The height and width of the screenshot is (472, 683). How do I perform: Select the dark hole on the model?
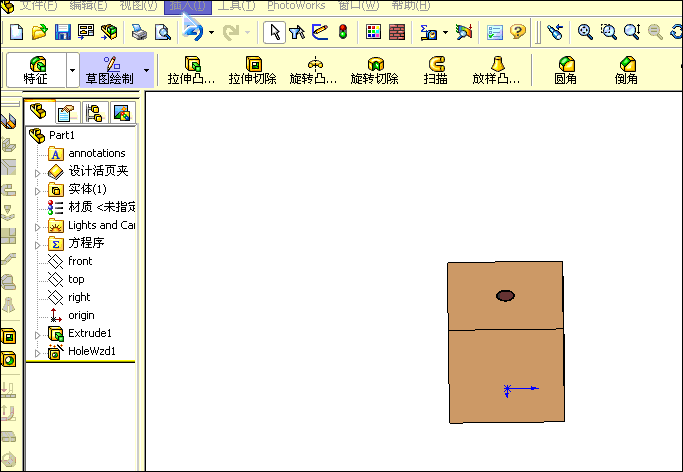[x=505, y=296]
